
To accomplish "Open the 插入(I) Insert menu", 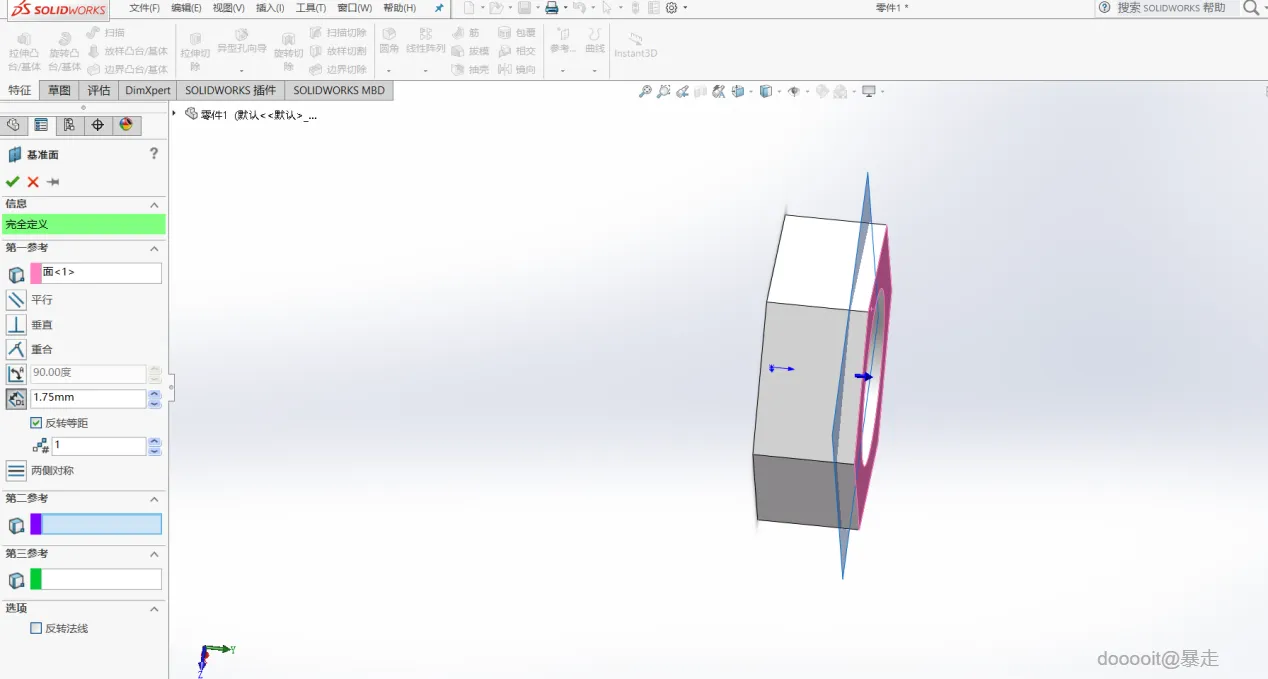I will (270, 8).
